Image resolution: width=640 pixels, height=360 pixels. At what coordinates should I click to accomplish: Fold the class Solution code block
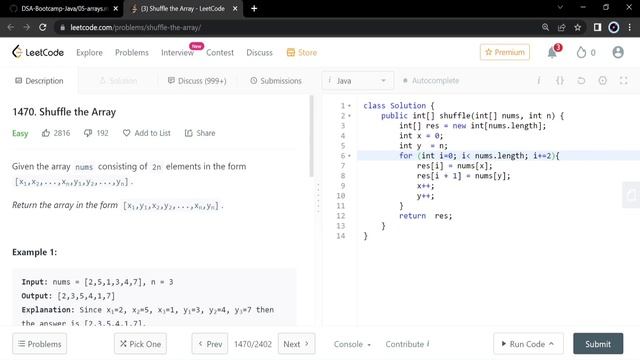[x=349, y=106]
